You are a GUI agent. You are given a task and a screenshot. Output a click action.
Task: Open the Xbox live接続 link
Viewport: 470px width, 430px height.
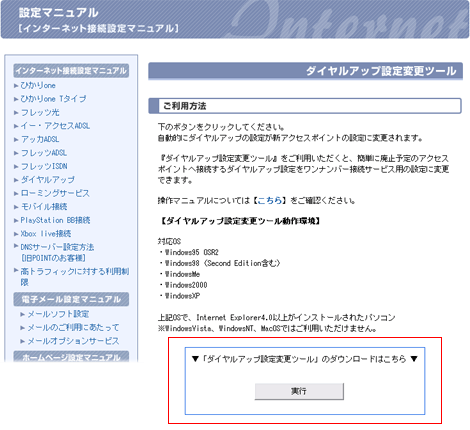click(46, 234)
